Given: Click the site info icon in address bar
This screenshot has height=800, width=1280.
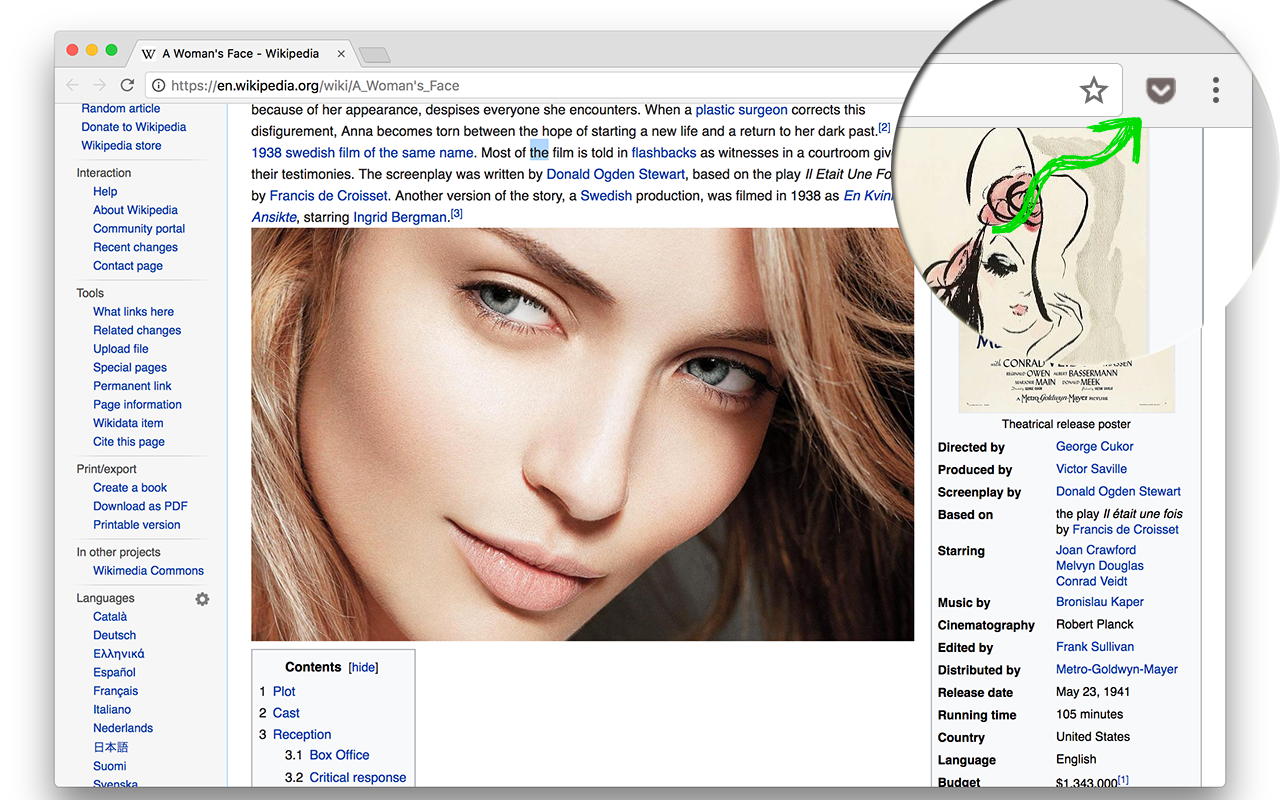Looking at the screenshot, I should [x=157, y=85].
